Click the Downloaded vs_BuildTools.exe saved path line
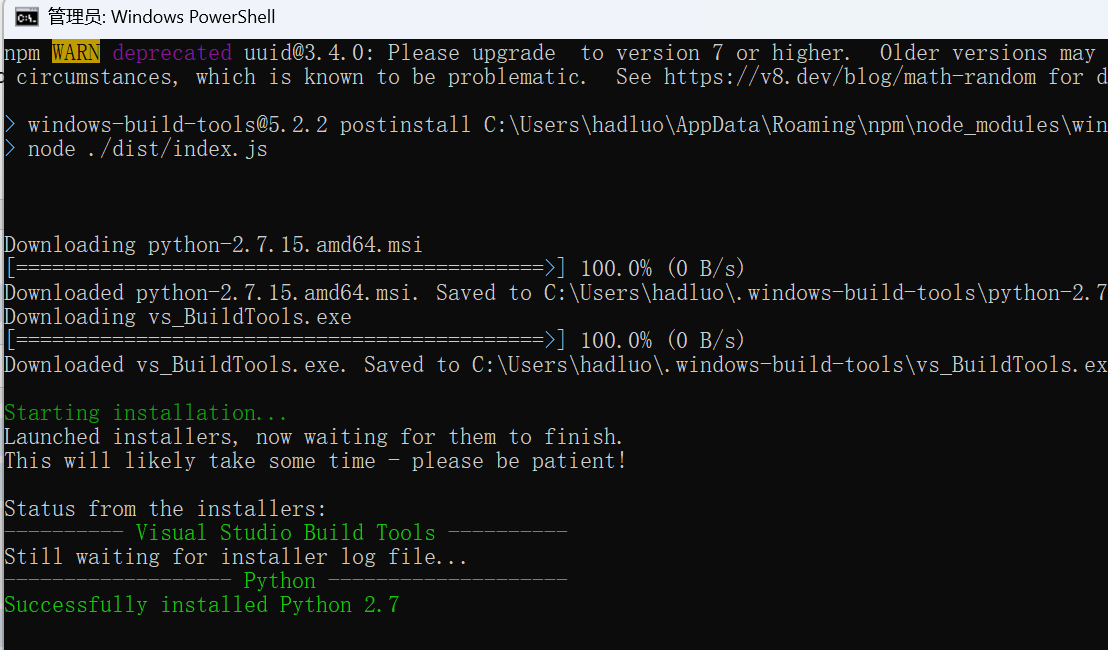 point(555,365)
